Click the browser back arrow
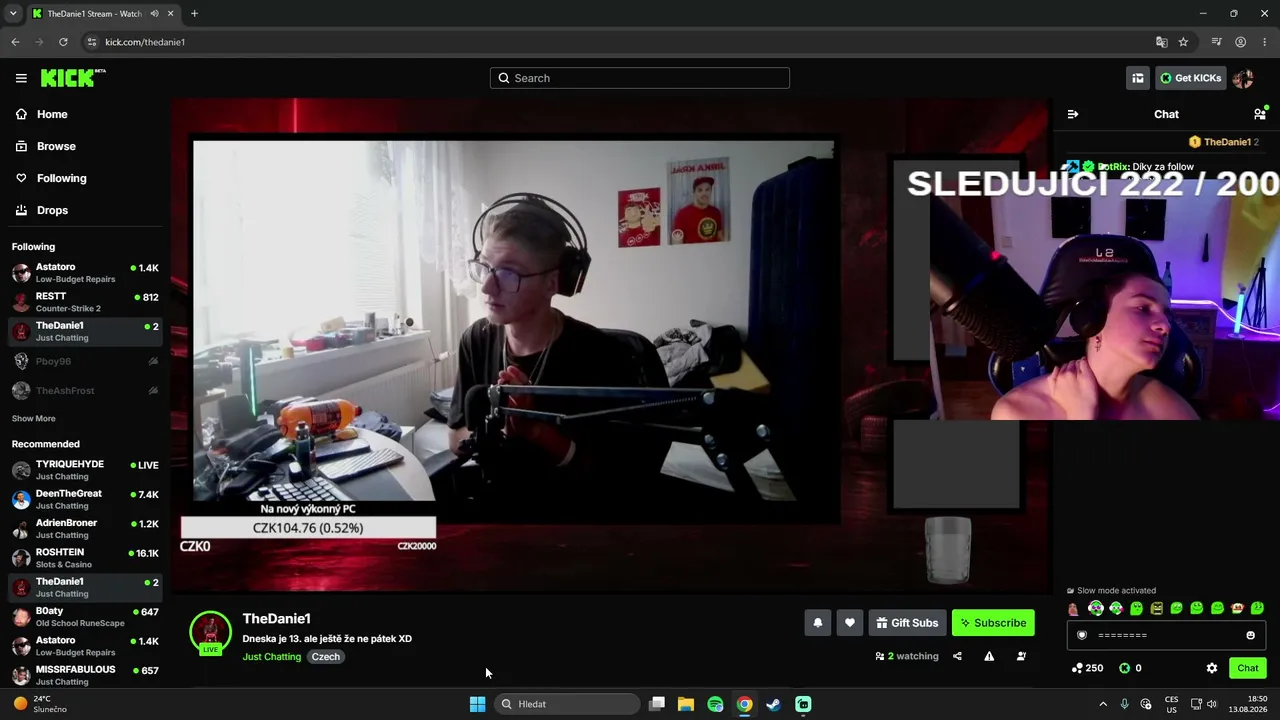The image size is (1280, 720). tap(15, 42)
